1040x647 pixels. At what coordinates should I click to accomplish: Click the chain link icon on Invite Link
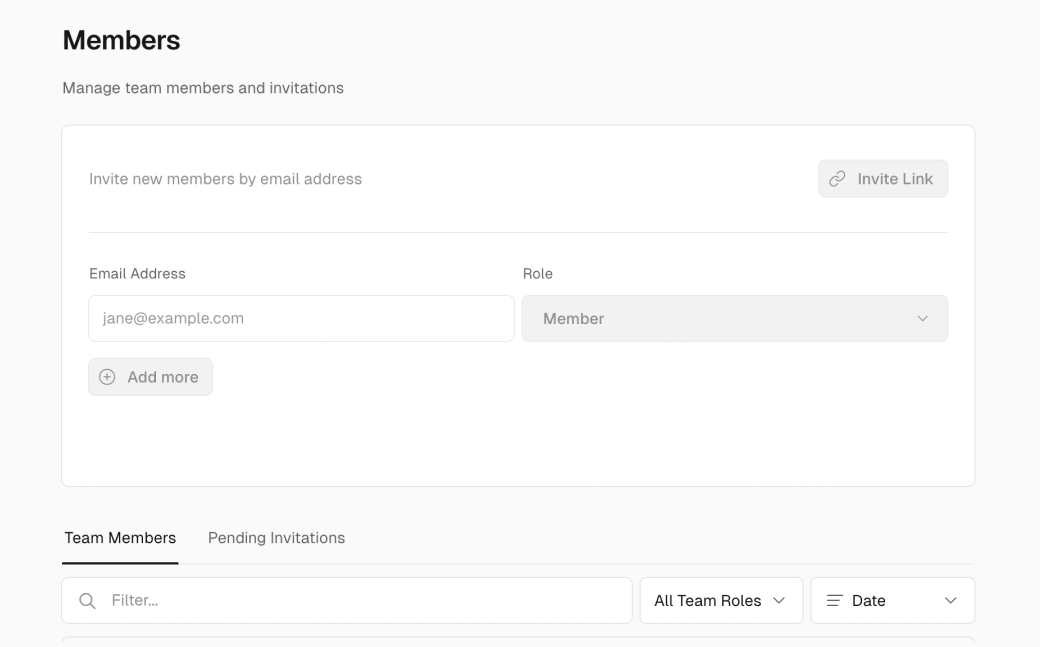(837, 178)
